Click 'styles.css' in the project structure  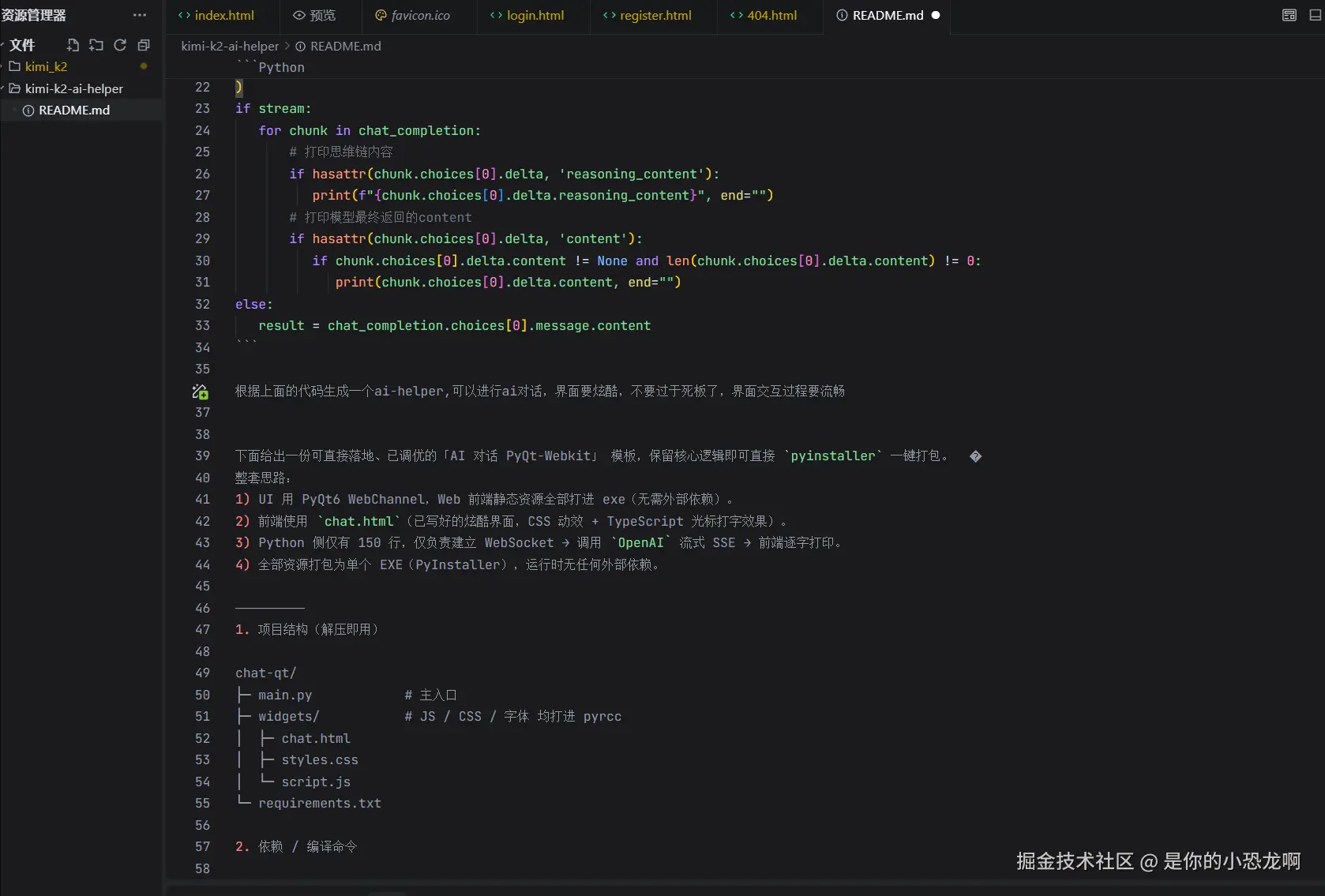click(x=320, y=760)
